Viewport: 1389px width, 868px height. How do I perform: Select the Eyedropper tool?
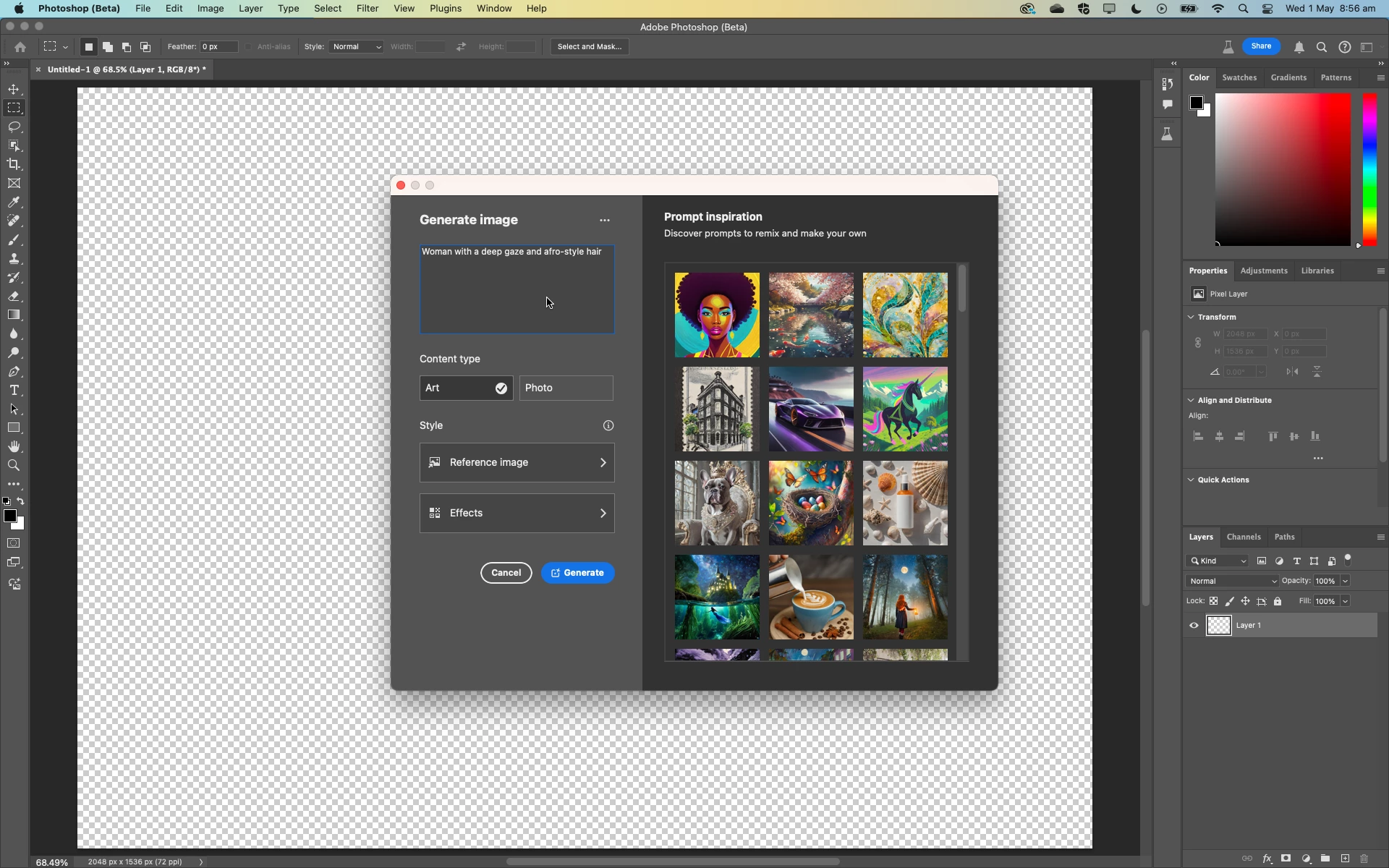tap(14, 203)
